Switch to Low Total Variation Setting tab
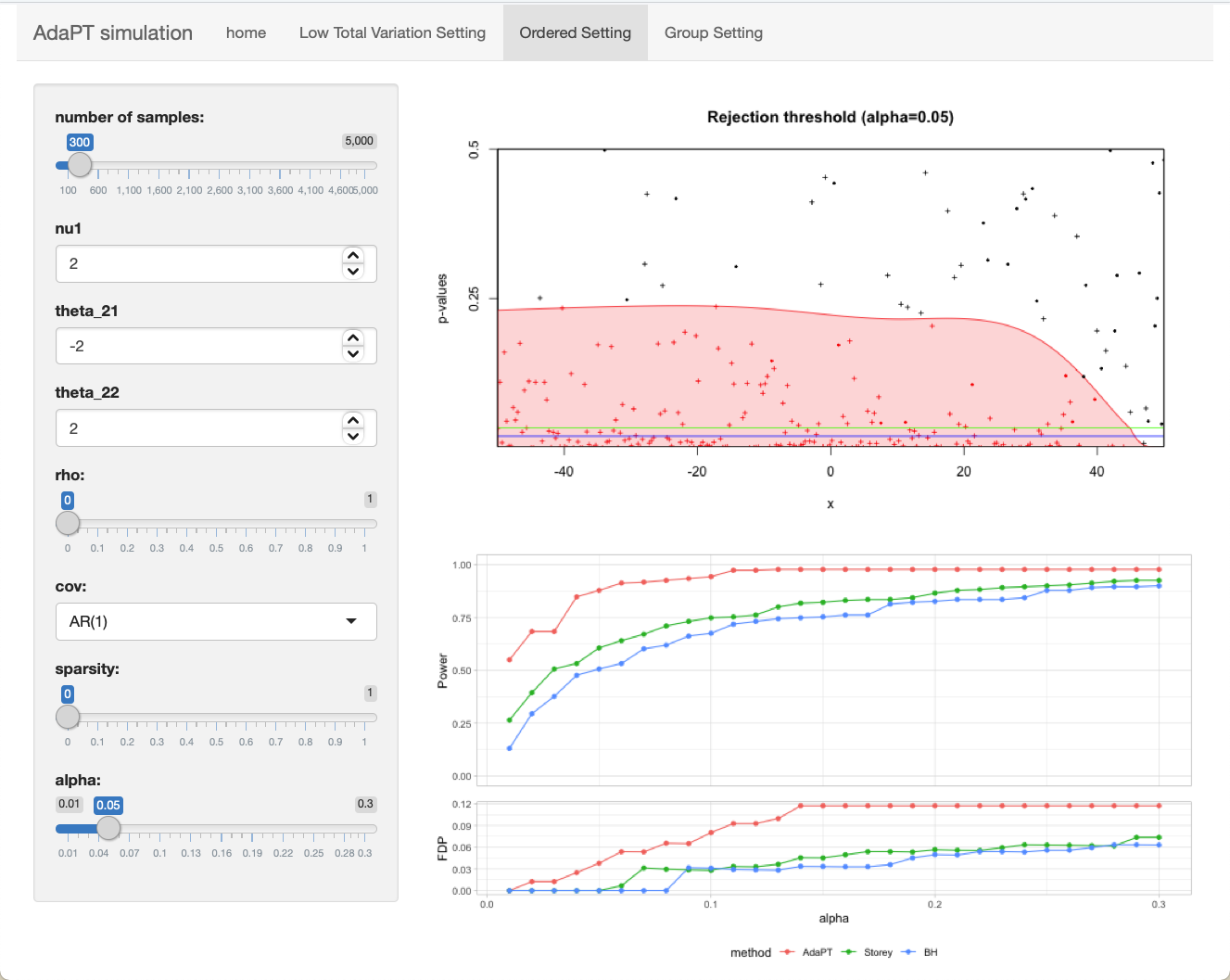Image resolution: width=1230 pixels, height=980 pixels. coord(392,32)
